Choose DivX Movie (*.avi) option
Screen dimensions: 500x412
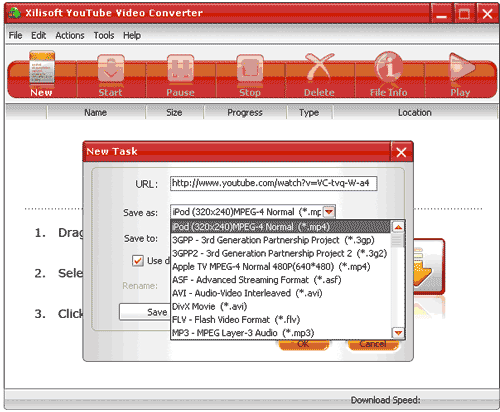pyautogui.click(x=280, y=306)
